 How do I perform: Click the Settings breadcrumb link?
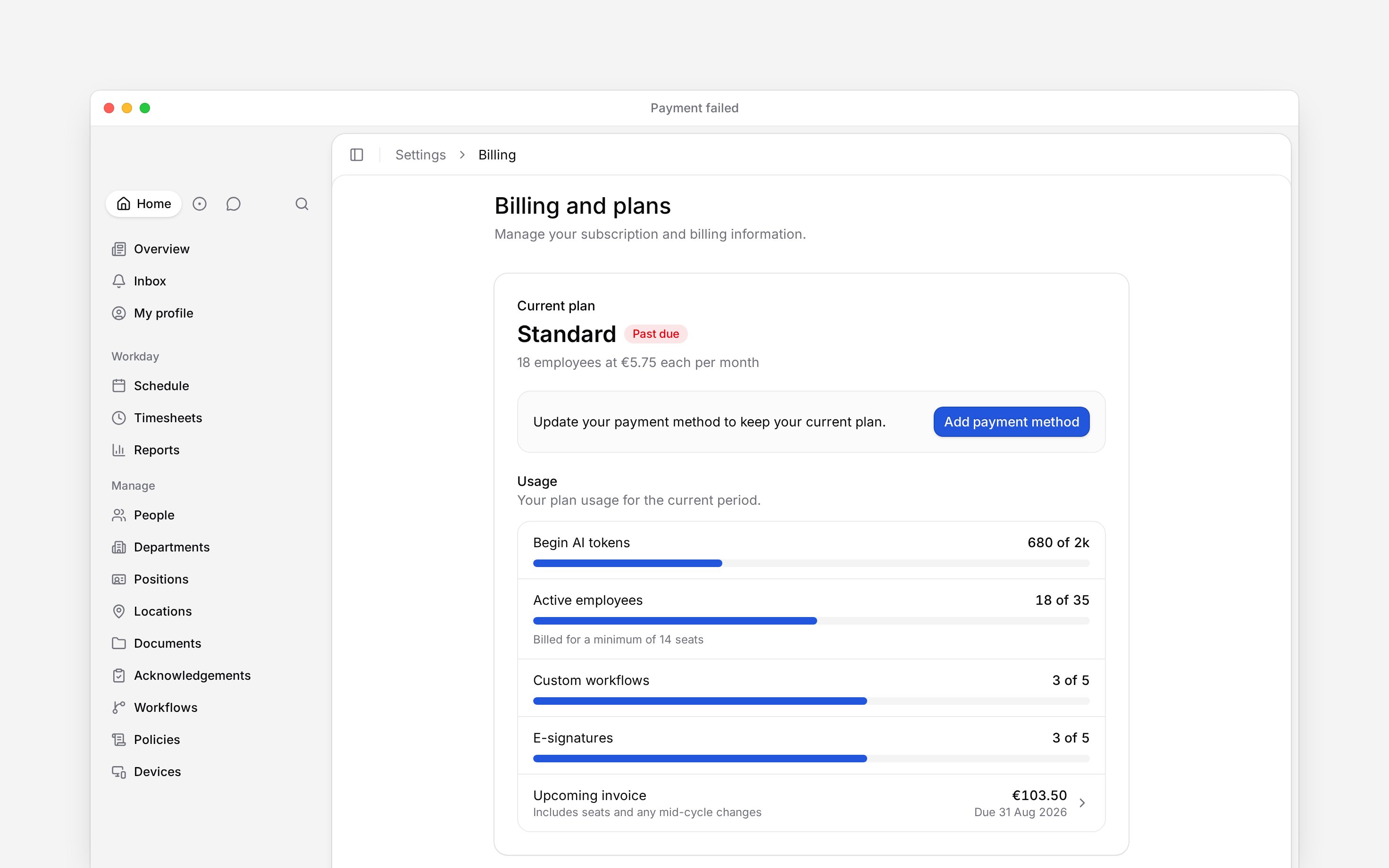(x=420, y=155)
